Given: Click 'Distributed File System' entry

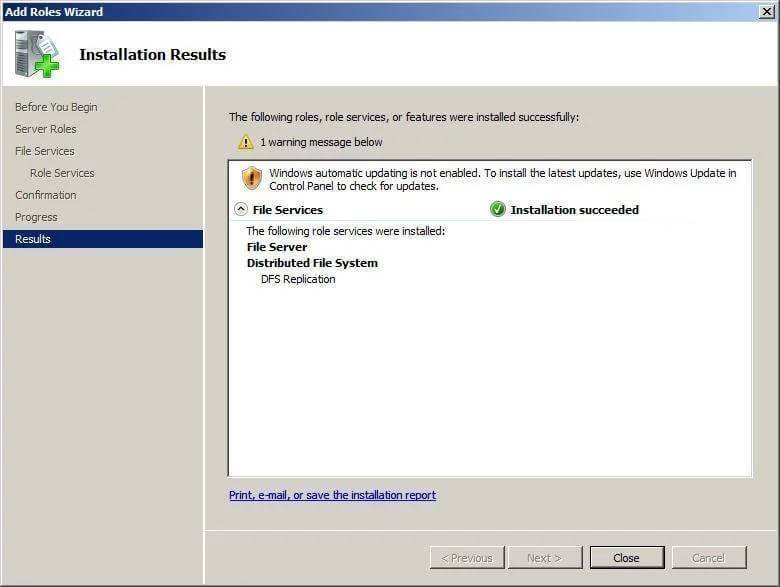Looking at the screenshot, I should click(x=312, y=263).
